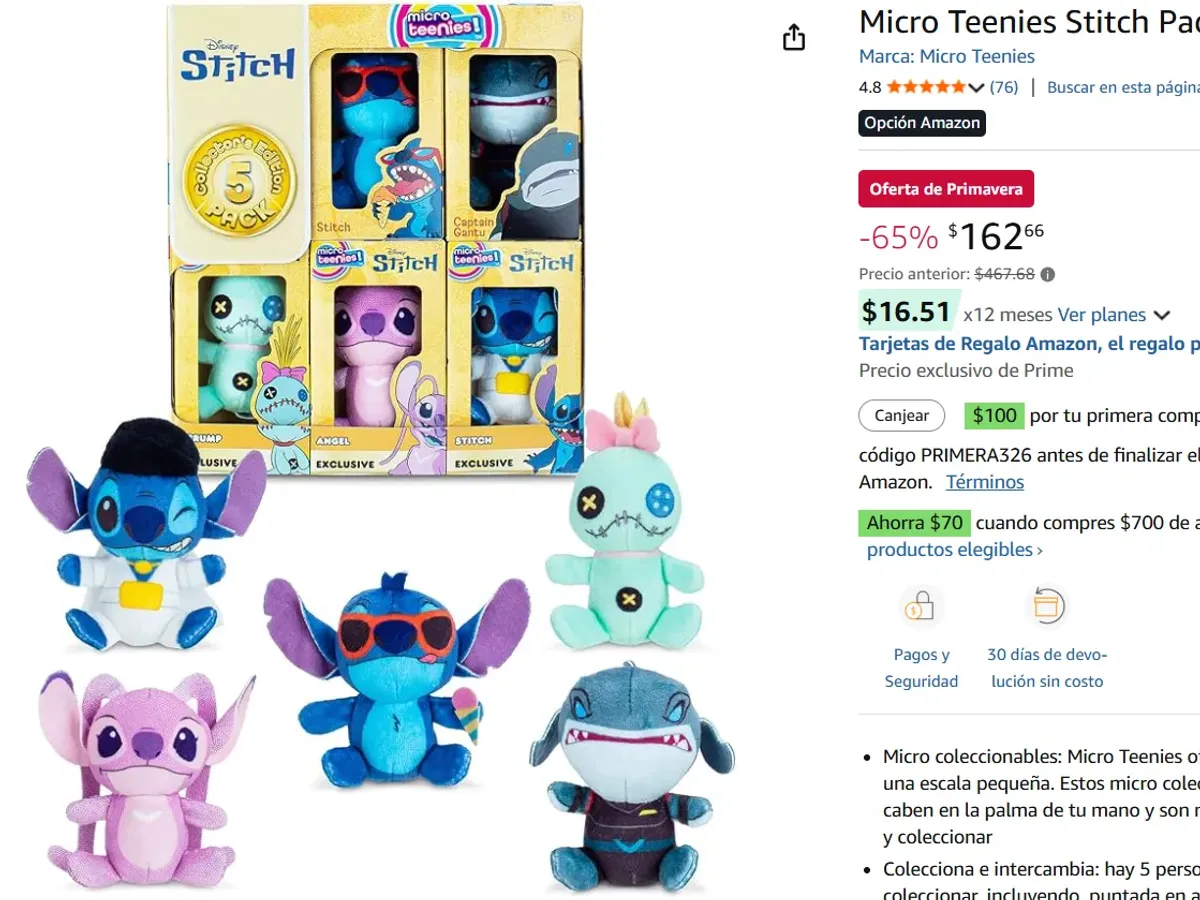The image size is (1200, 900).
Task: Click the Pagos y Seguridad lock icon
Action: [x=921, y=606]
